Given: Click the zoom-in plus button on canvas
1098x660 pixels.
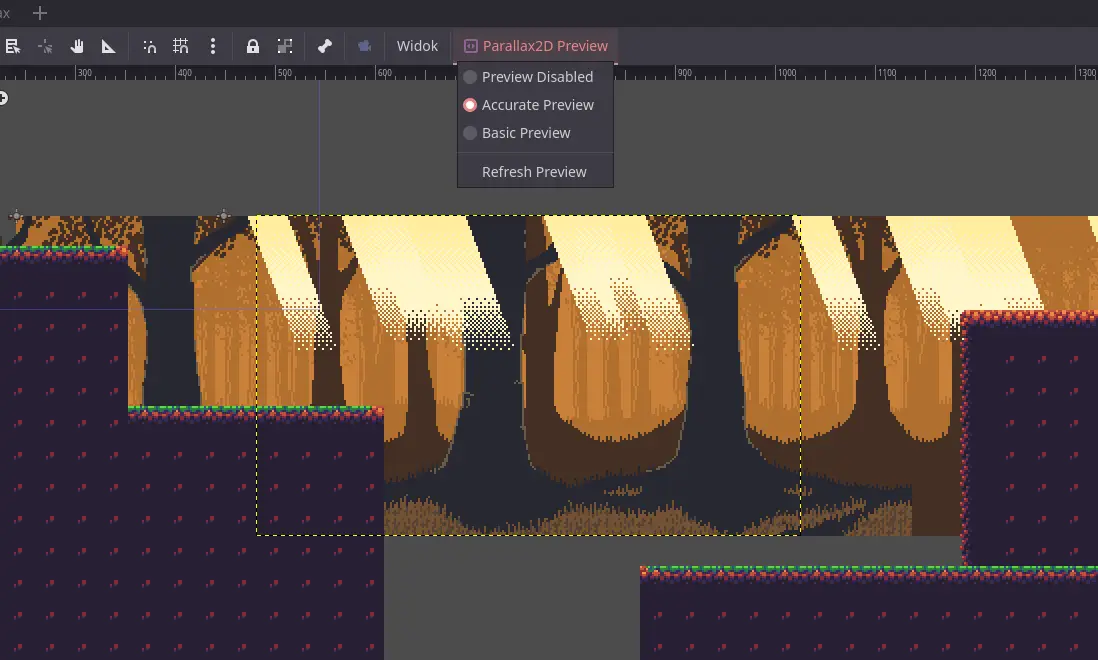Looking at the screenshot, I should [x=3, y=99].
